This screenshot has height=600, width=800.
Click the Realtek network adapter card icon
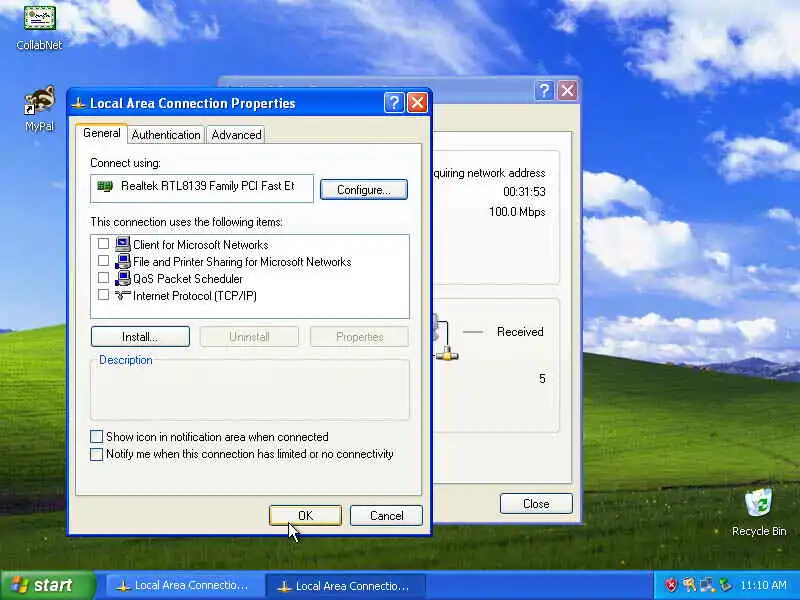point(105,186)
